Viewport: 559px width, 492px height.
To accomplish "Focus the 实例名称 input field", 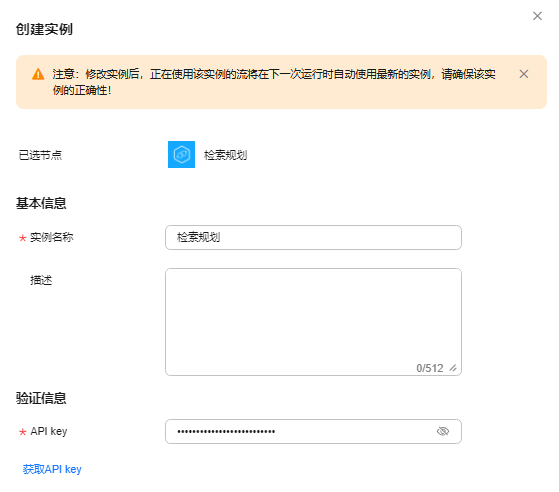I will tap(313, 237).
